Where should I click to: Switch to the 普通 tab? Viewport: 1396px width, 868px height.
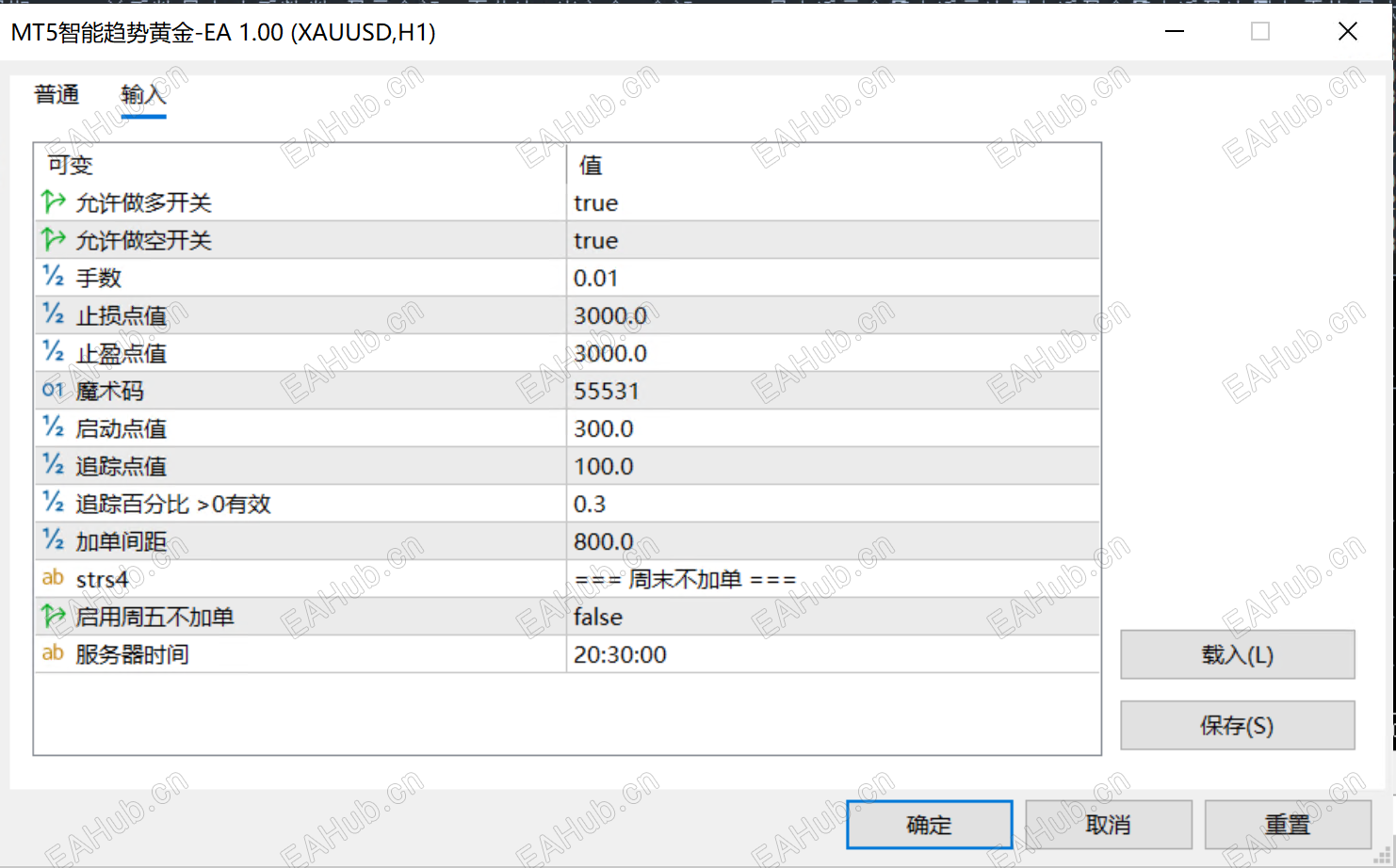click(57, 94)
